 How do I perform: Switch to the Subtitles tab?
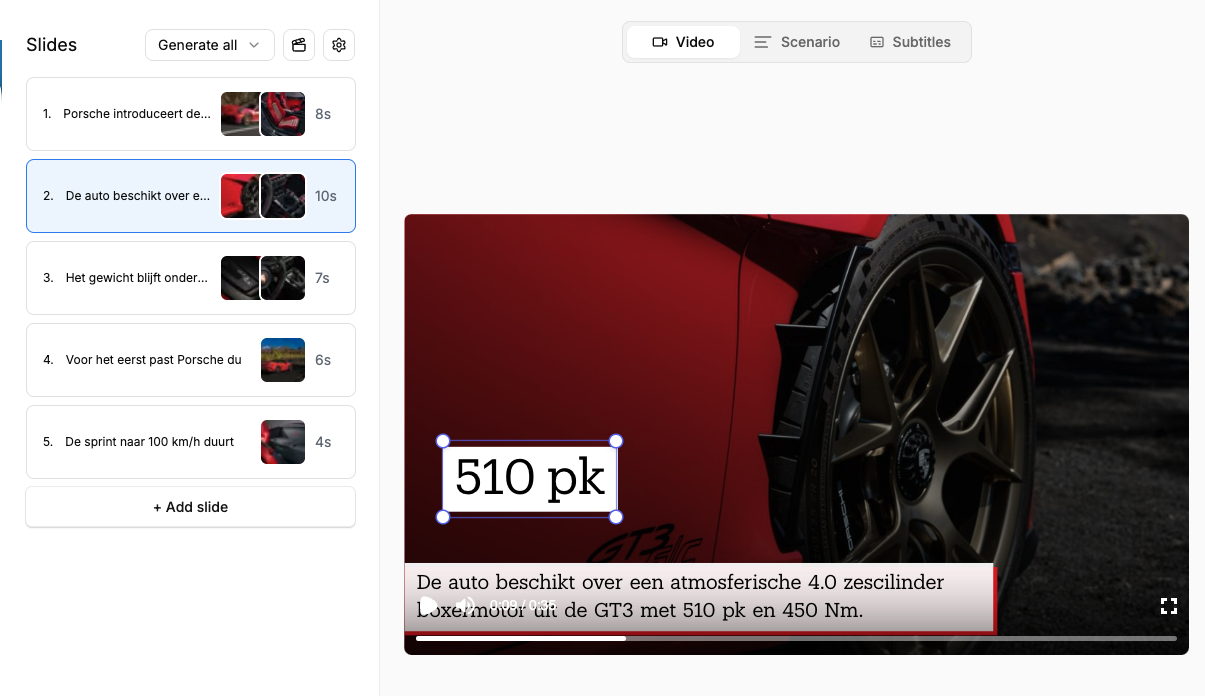click(x=910, y=42)
